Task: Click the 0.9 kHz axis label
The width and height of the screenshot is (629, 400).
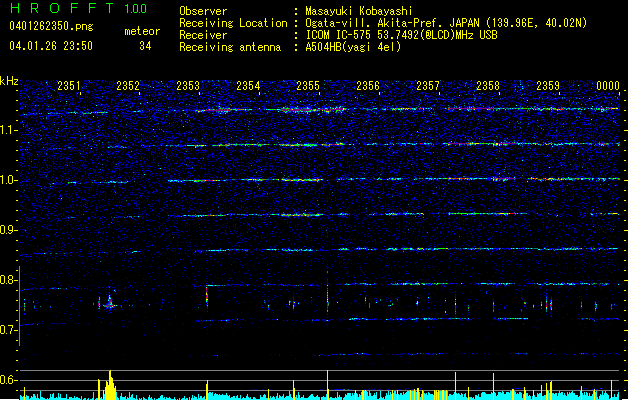Action: tap(8, 230)
